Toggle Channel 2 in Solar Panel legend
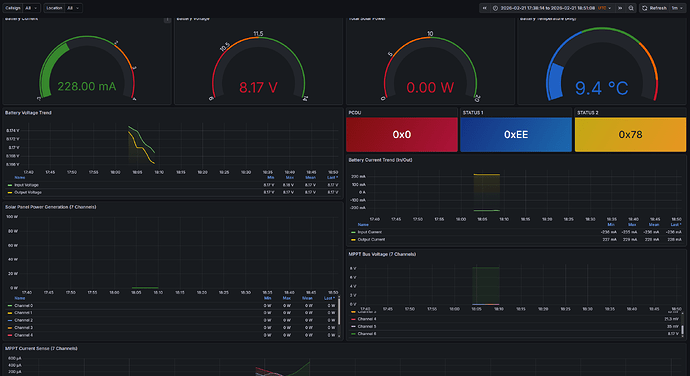Viewport: 690px width, 376px height. coord(23,321)
